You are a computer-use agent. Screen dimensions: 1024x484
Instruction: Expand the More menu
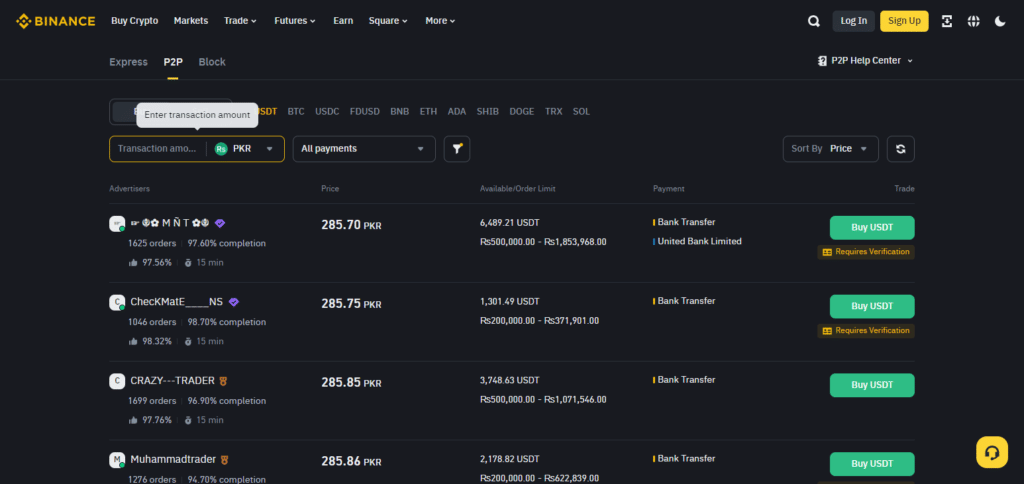pyautogui.click(x=441, y=21)
